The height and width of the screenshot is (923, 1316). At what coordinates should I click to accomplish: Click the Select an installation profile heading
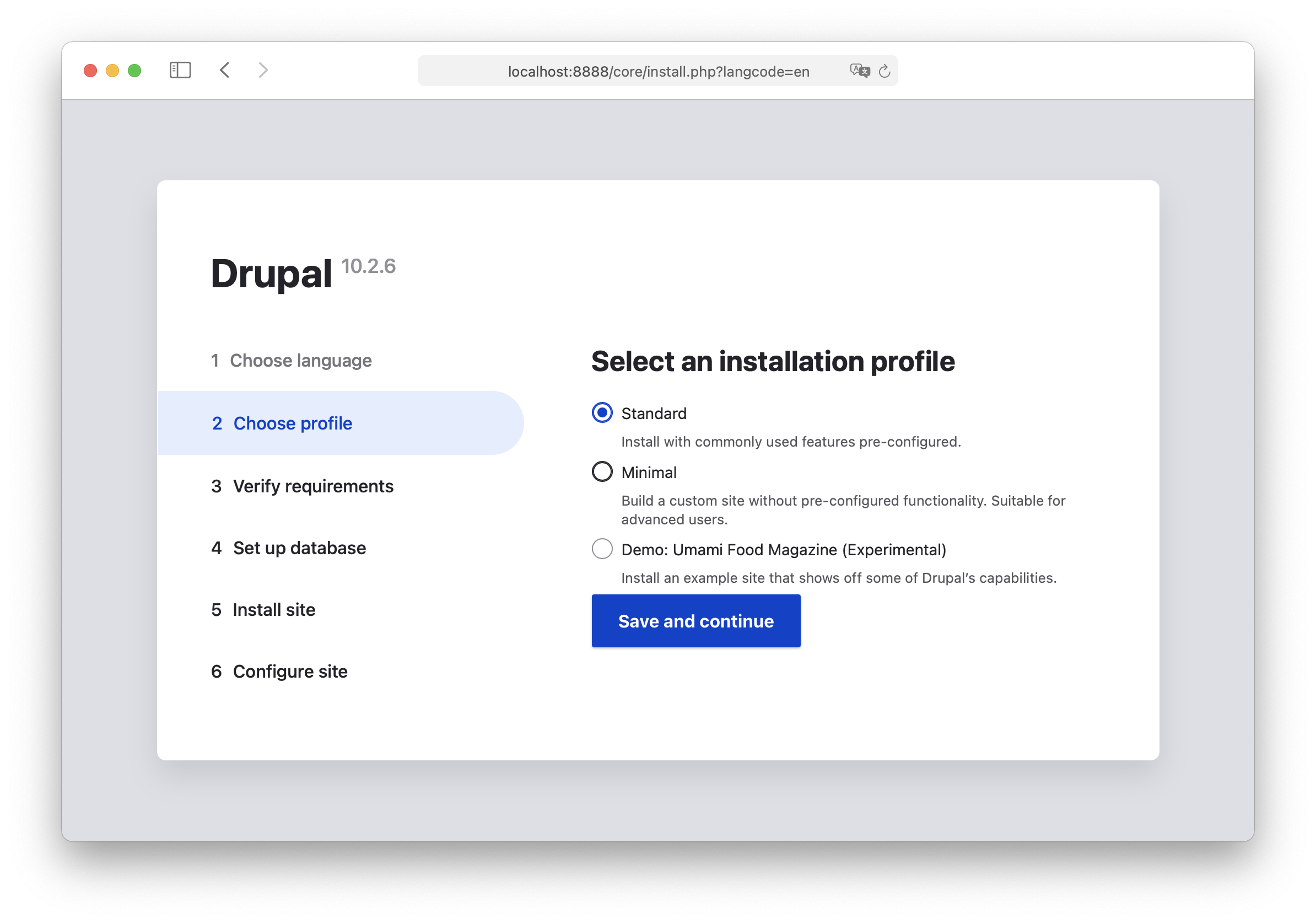click(773, 361)
